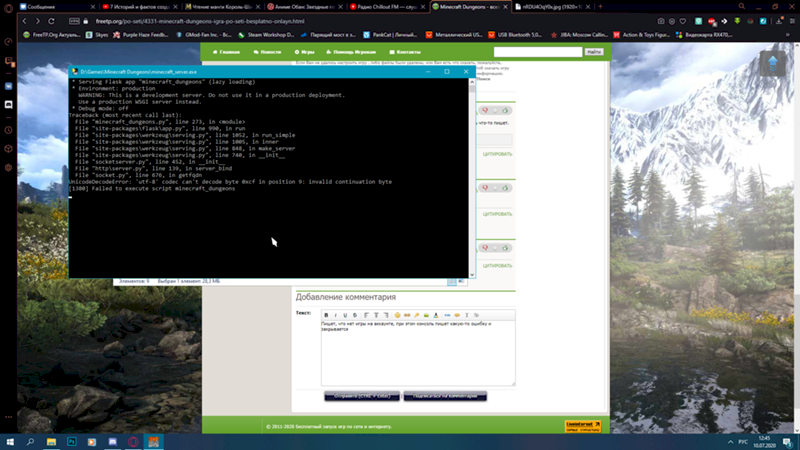The image size is (800, 450).
Task: Open the Purple Haze Feedb... bookmark
Action: tap(141, 35)
